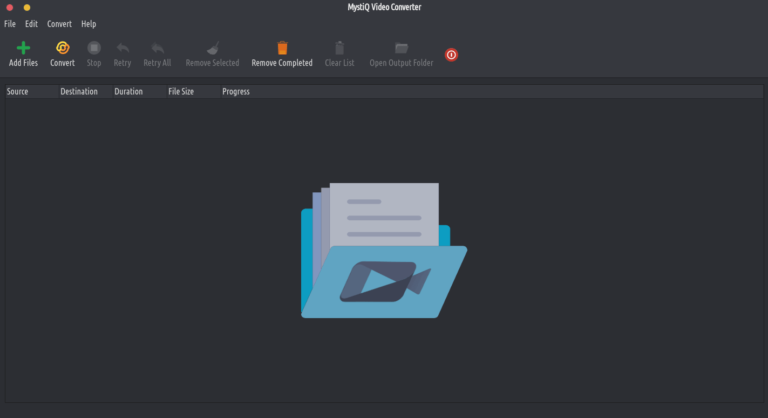Click the Destination column header
The height and width of the screenshot is (418, 768).
click(x=79, y=92)
